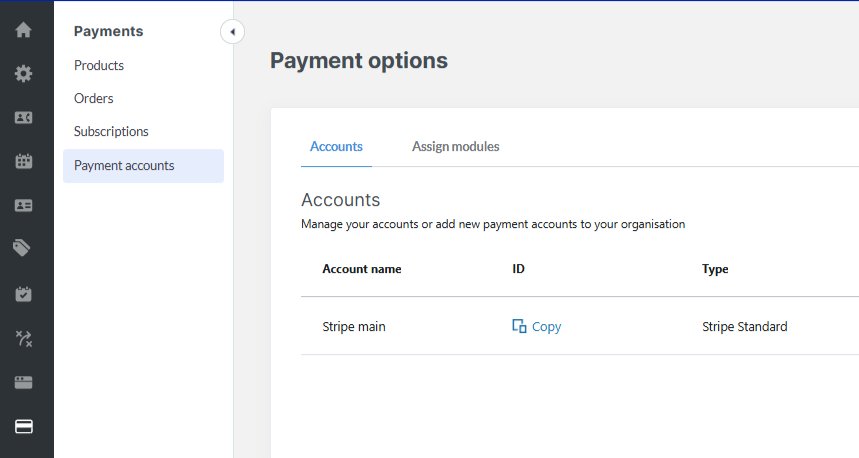Open the tags icon in sidebar
The width and height of the screenshot is (859, 458).
click(x=23, y=248)
